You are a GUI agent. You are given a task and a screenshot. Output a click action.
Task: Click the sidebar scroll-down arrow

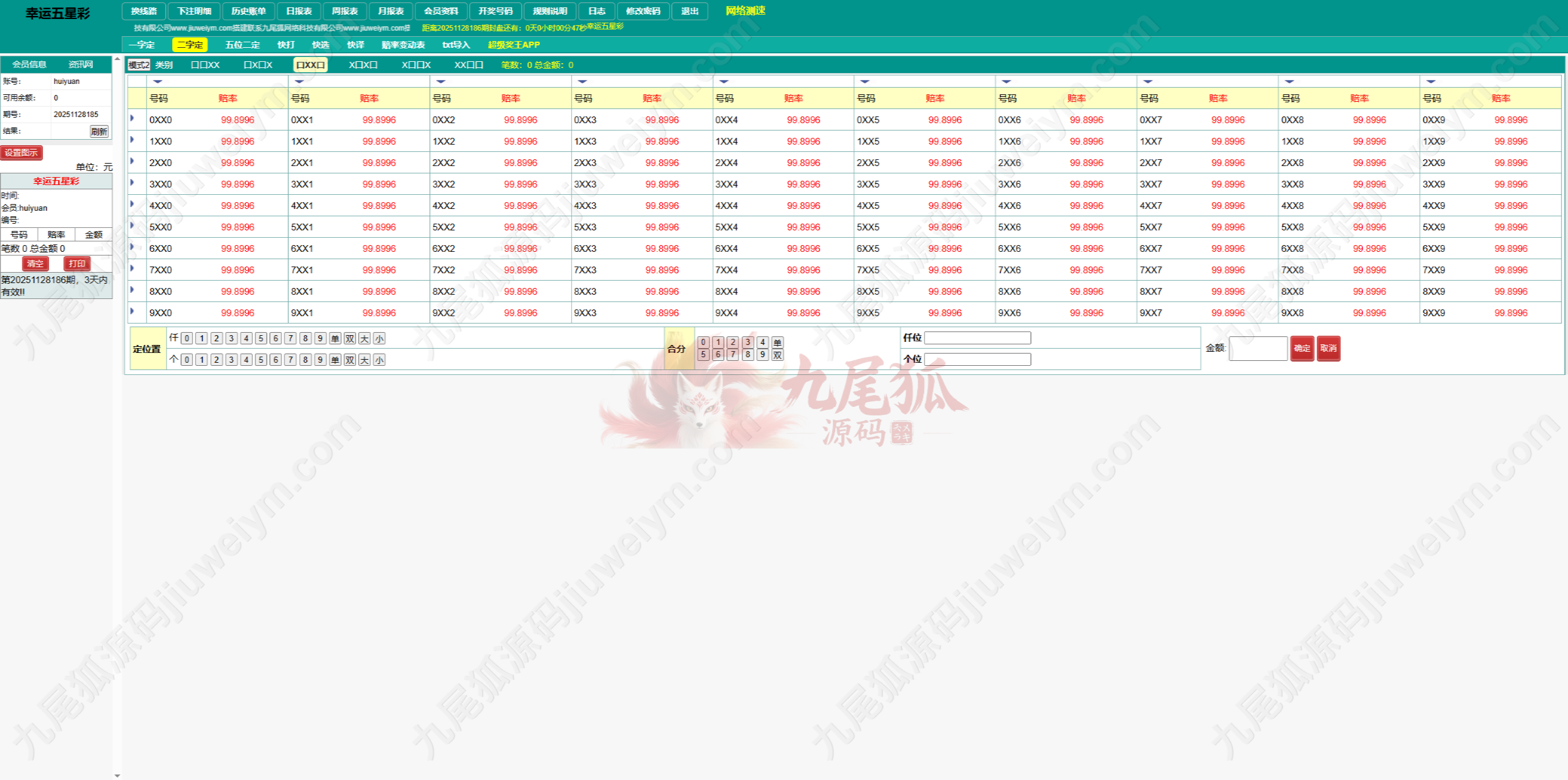pos(117,775)
